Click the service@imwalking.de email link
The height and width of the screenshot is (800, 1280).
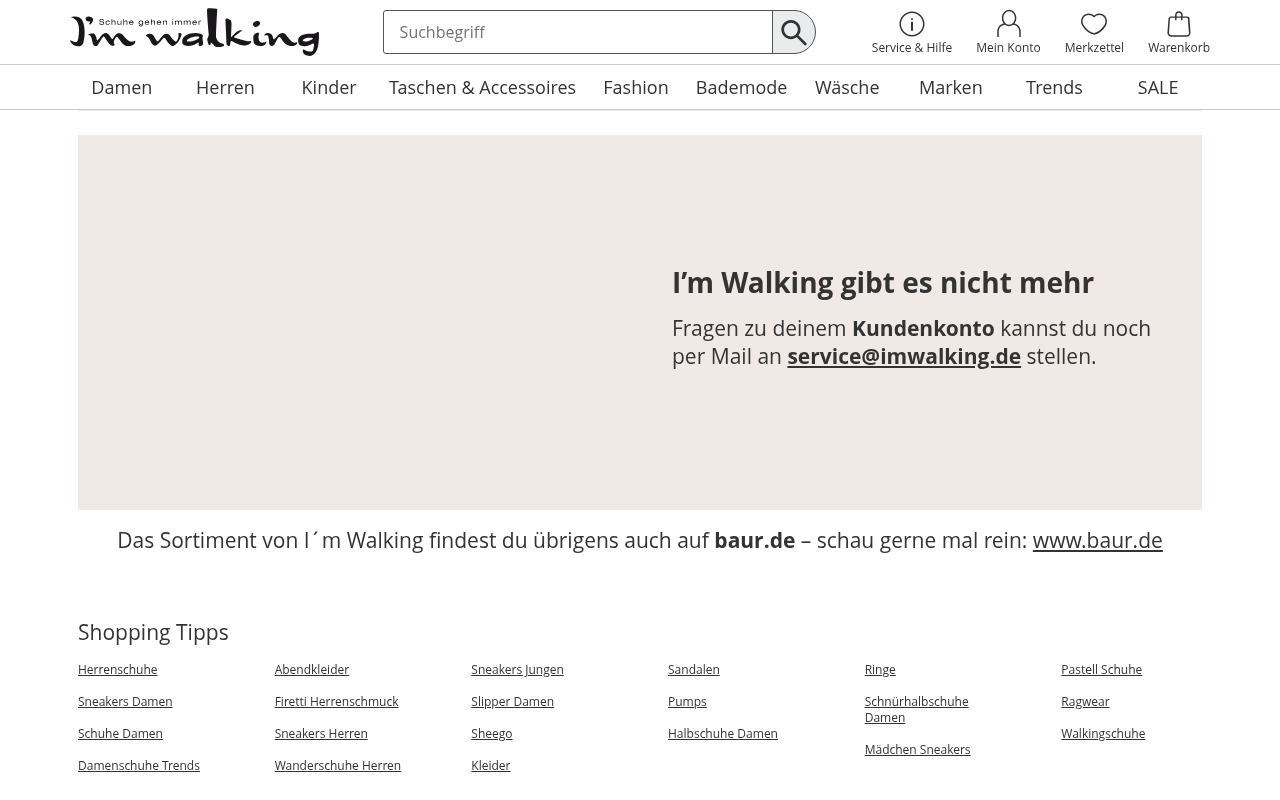coord(904,356)
